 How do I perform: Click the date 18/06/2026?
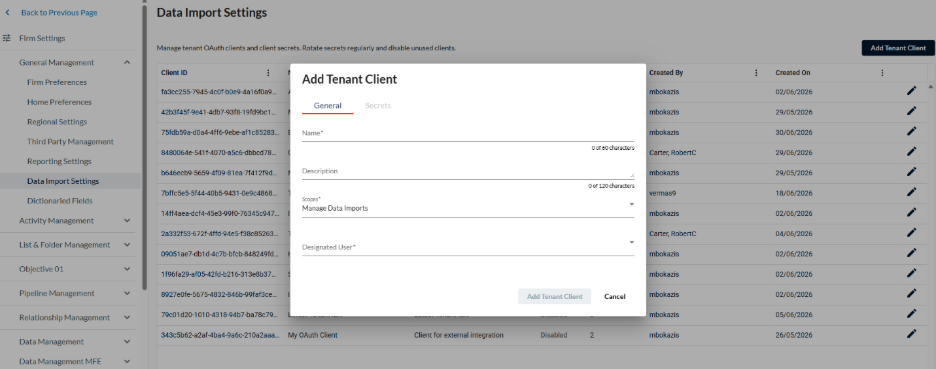794,193
